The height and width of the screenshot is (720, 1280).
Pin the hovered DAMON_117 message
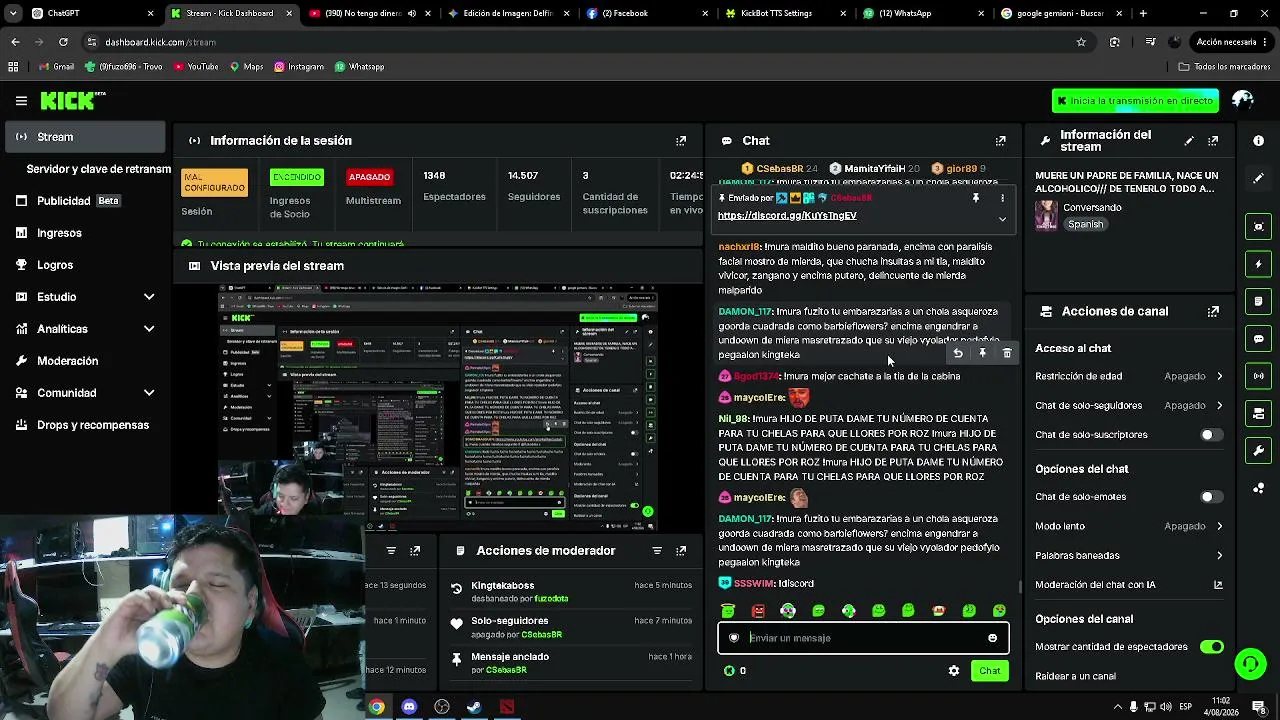pyautogui.click(x=983, y=353)
